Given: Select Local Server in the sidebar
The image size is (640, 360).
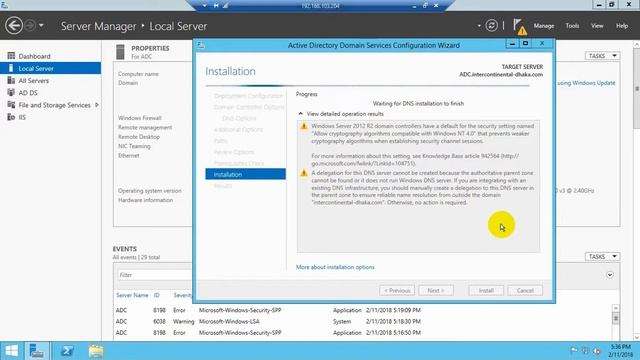Looking at the screenshot, I should click(x=51, y=68).
